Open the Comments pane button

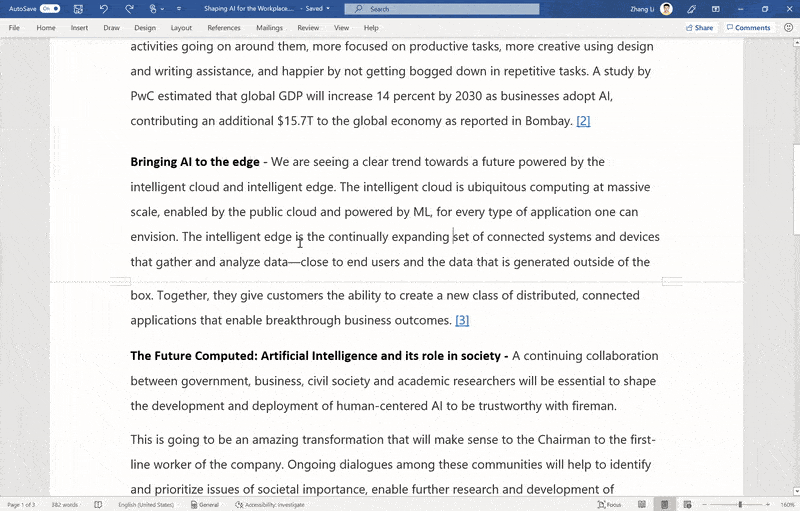(x=748, y=28)
